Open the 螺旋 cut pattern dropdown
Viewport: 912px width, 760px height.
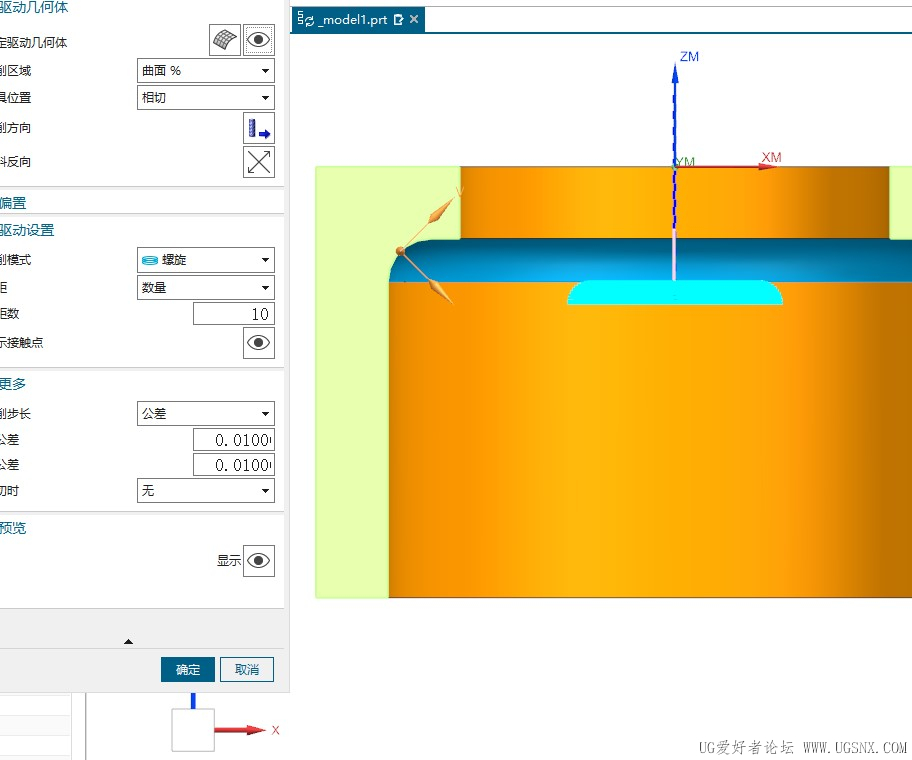pyautogui.click(x=206, y=260)
